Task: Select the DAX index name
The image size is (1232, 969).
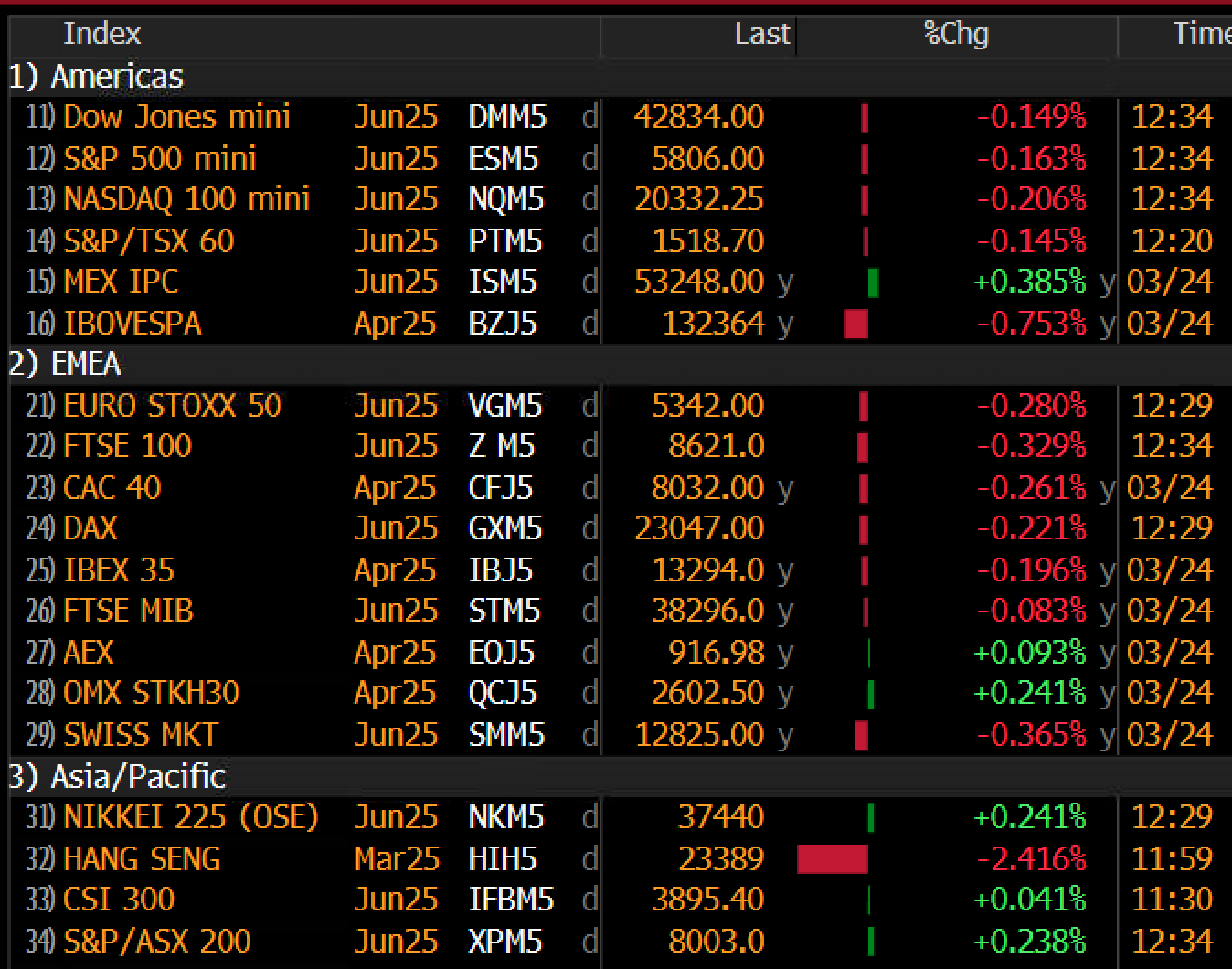Action: click(x=90, y=528)
